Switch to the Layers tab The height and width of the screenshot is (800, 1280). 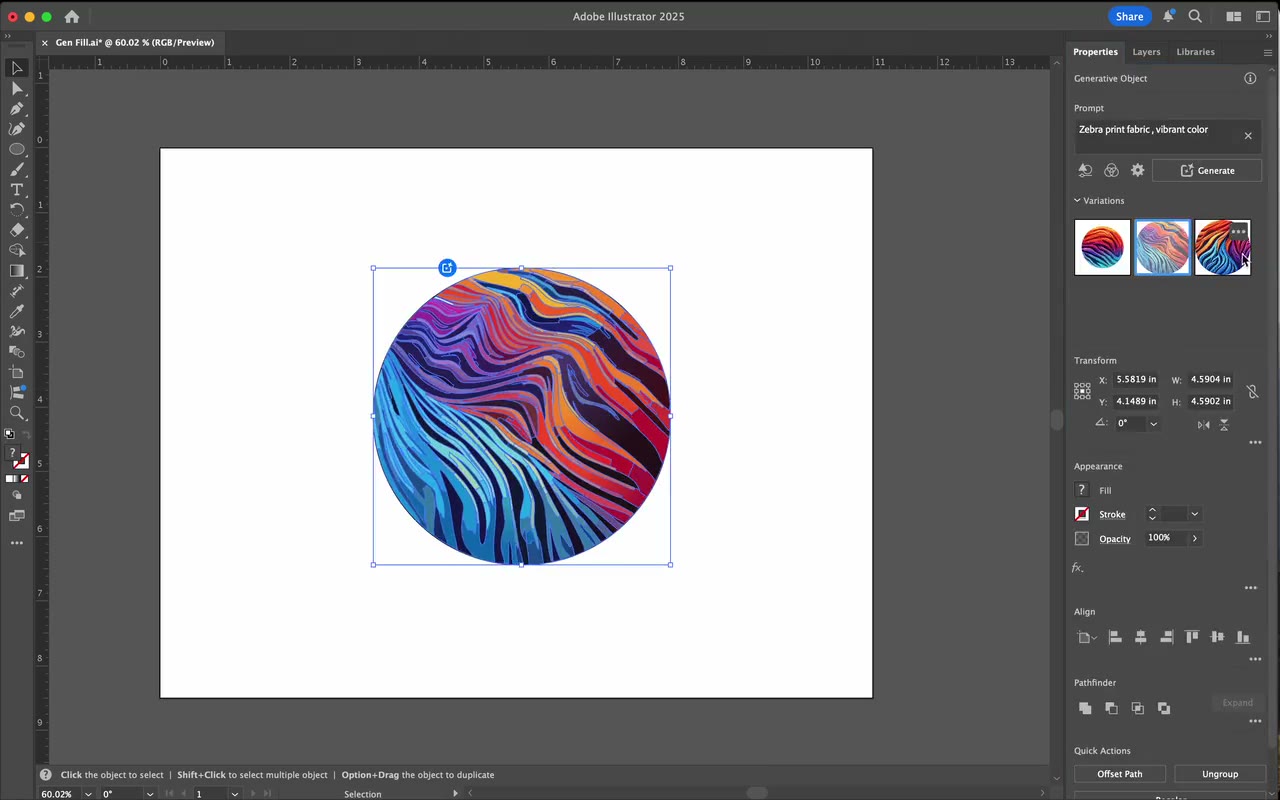[x=1146, y=52]
